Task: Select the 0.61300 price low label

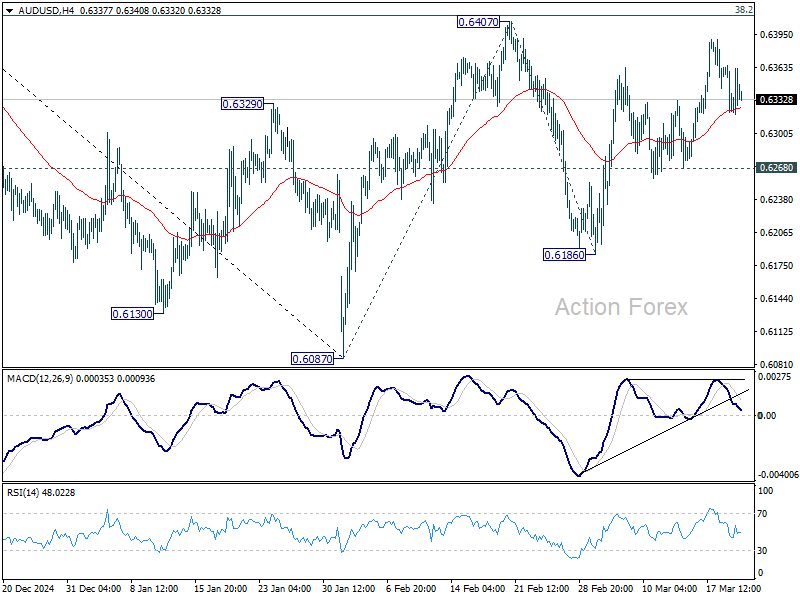Action: tap(132, 314)
